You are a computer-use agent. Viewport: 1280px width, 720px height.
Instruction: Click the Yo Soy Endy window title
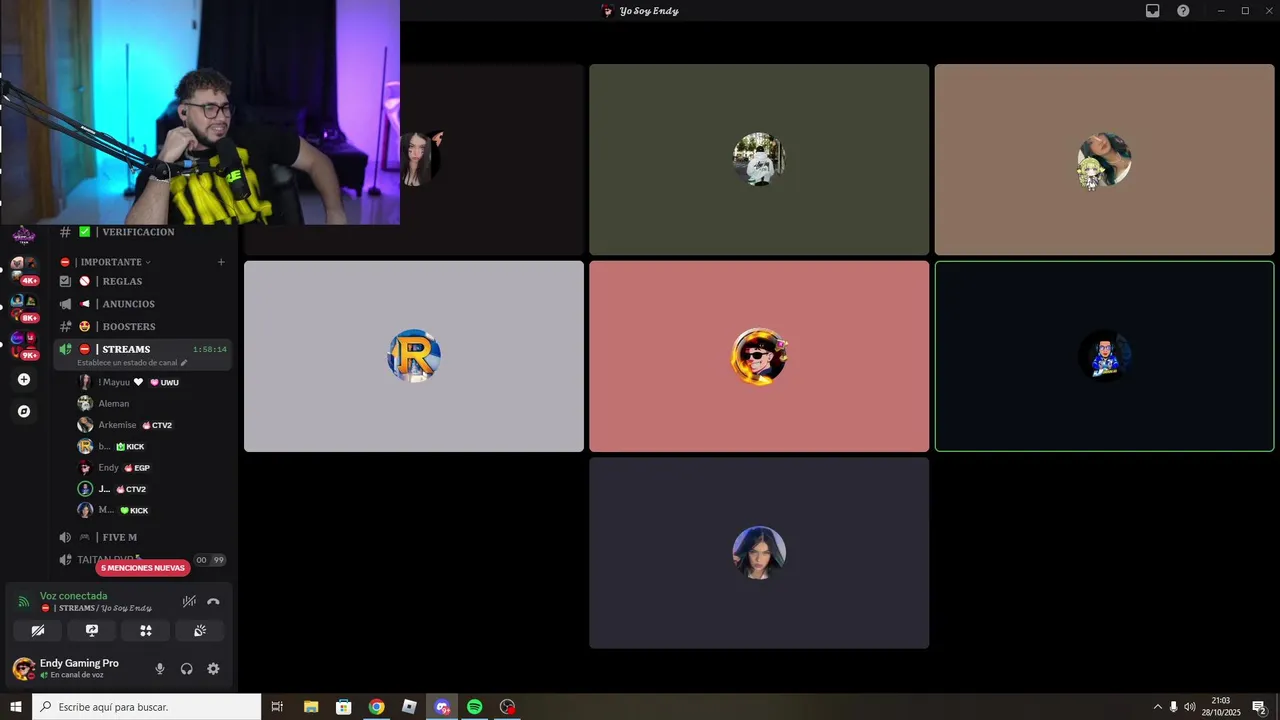click(x=649, y=11)
